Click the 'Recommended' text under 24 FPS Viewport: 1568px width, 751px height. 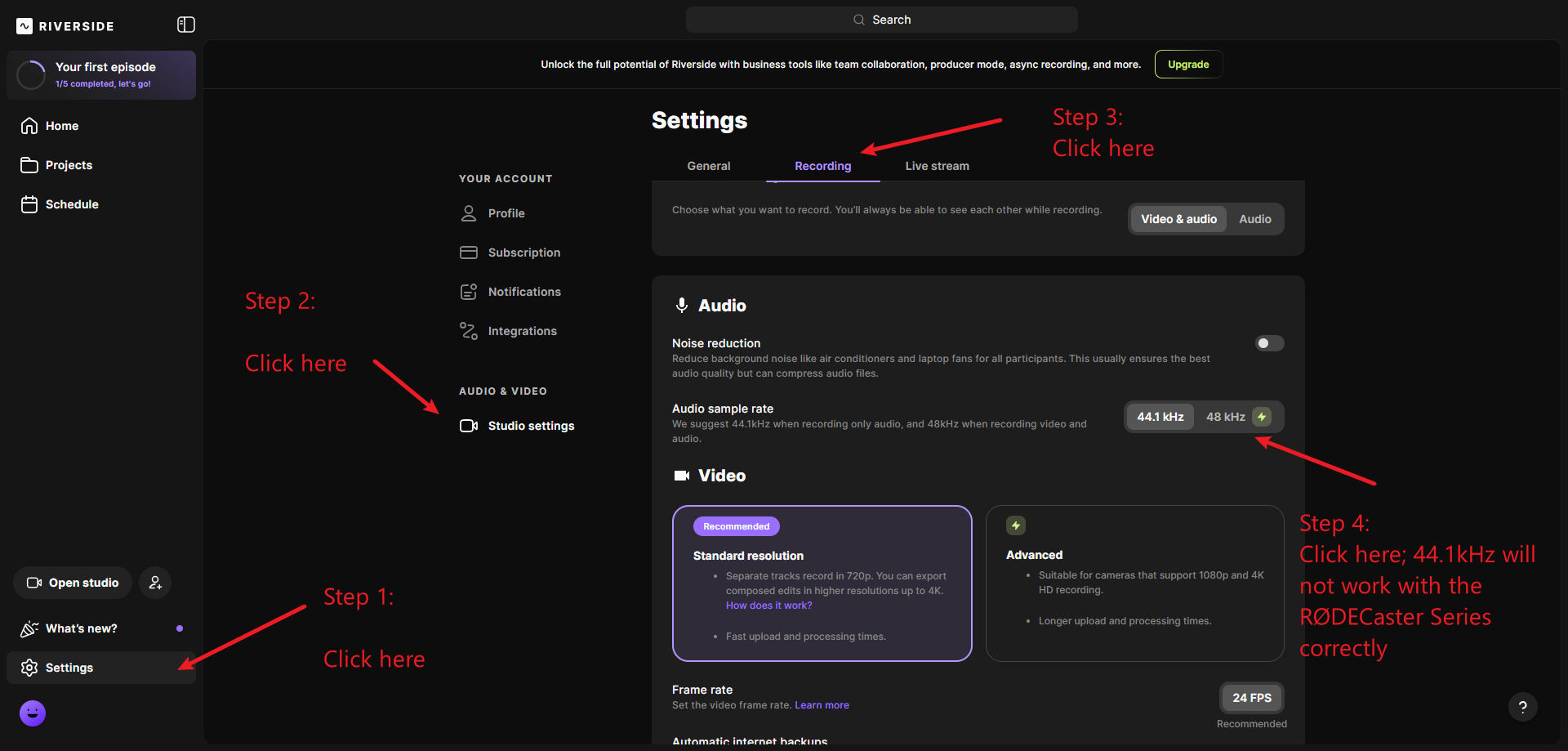click(1252, 724)
